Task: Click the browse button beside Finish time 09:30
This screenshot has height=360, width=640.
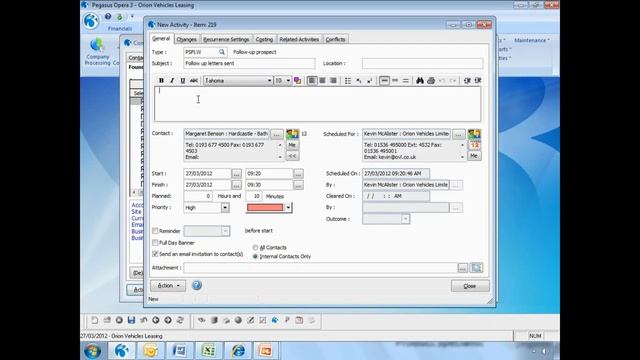Action: point(298,185)
